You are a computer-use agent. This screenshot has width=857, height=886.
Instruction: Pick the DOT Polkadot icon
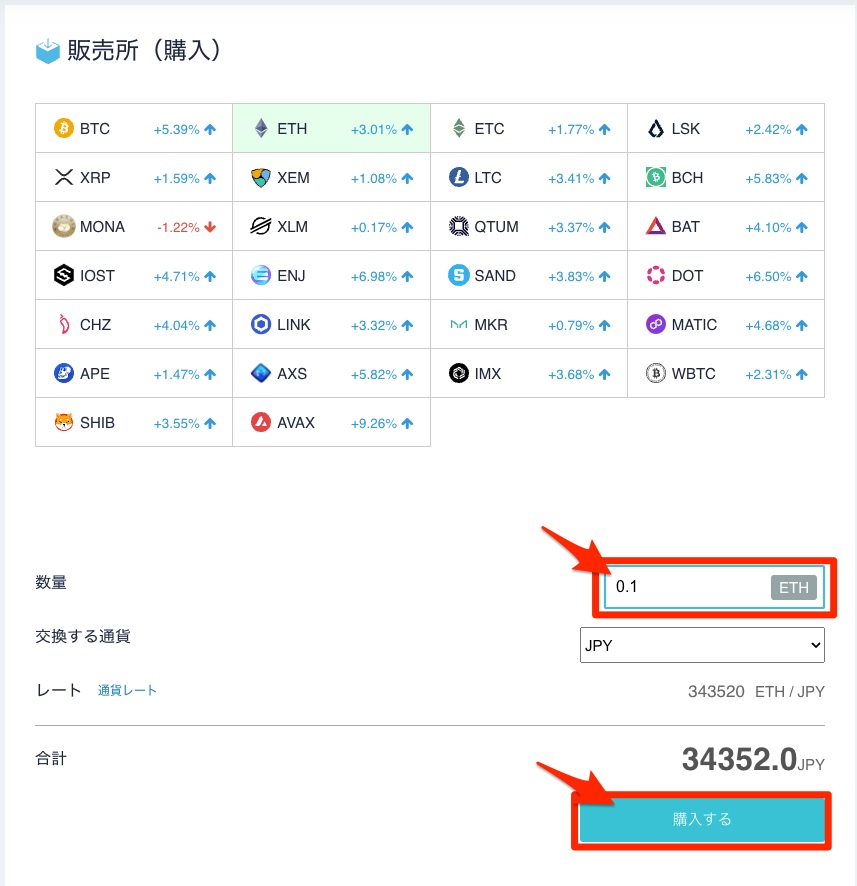coord(655,275)
